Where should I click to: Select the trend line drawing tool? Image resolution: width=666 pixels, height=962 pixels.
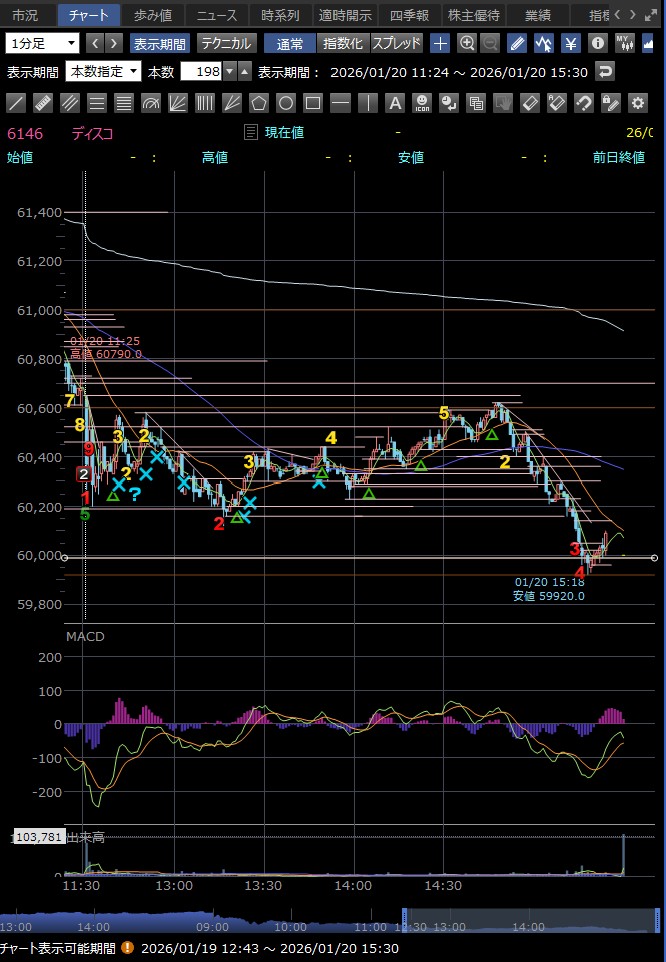click(x=16, y=103)
